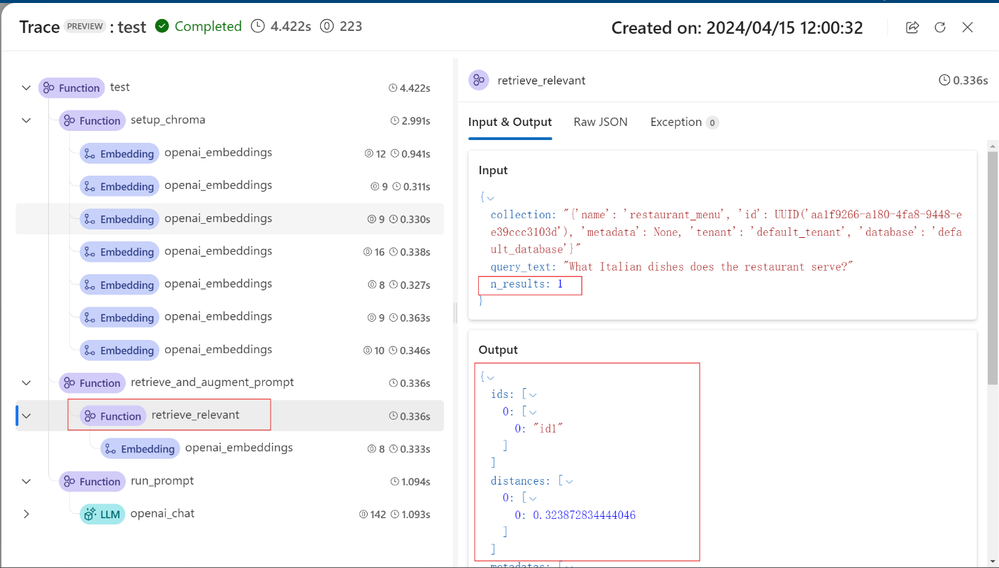Click the clock icon beside 4.422s in header

[x=257, y=26]
